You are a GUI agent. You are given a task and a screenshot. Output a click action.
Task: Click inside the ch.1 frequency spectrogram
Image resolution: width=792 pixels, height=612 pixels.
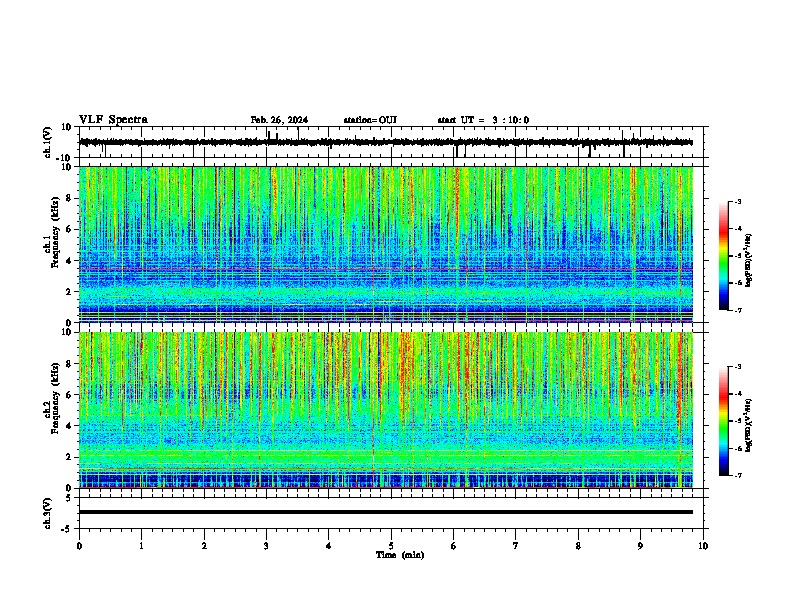tap(386, 244)
